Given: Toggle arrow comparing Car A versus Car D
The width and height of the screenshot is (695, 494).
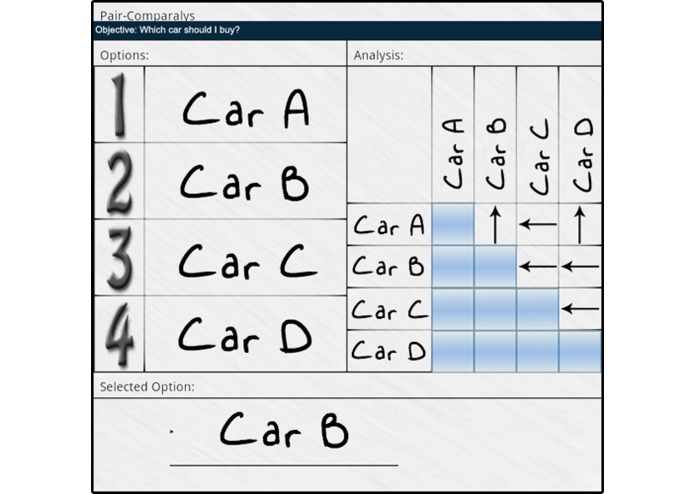Looking at the screenshot, I should 580,224.
